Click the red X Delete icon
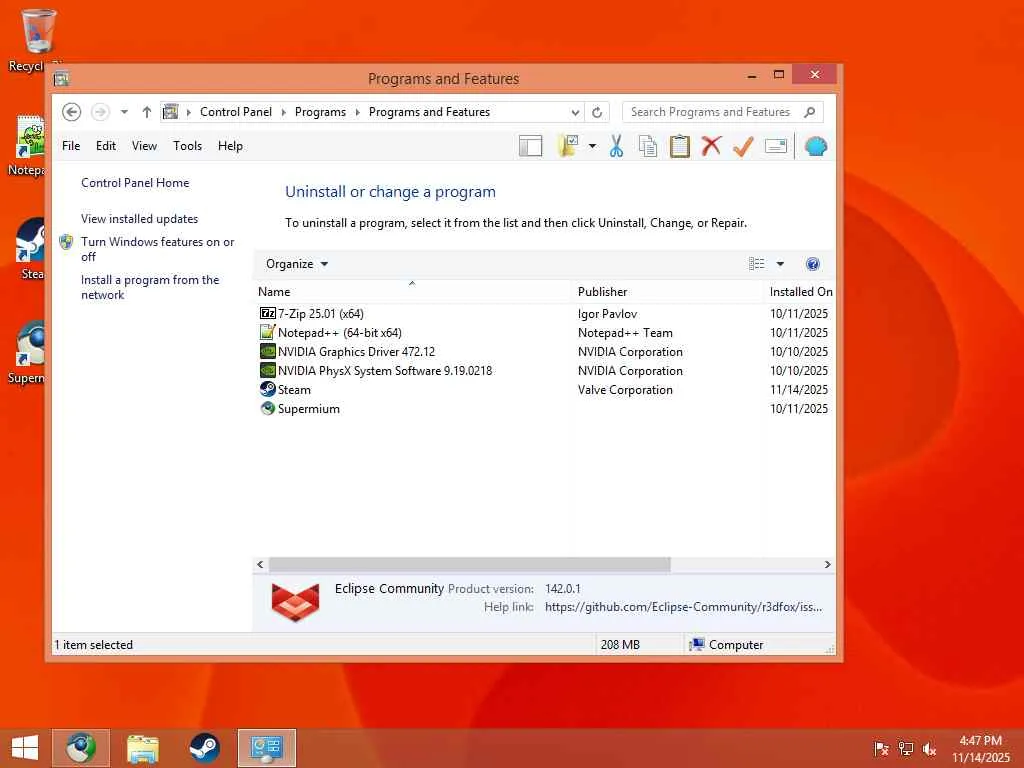Screen dimensions: 1024x768 (711, 146)
